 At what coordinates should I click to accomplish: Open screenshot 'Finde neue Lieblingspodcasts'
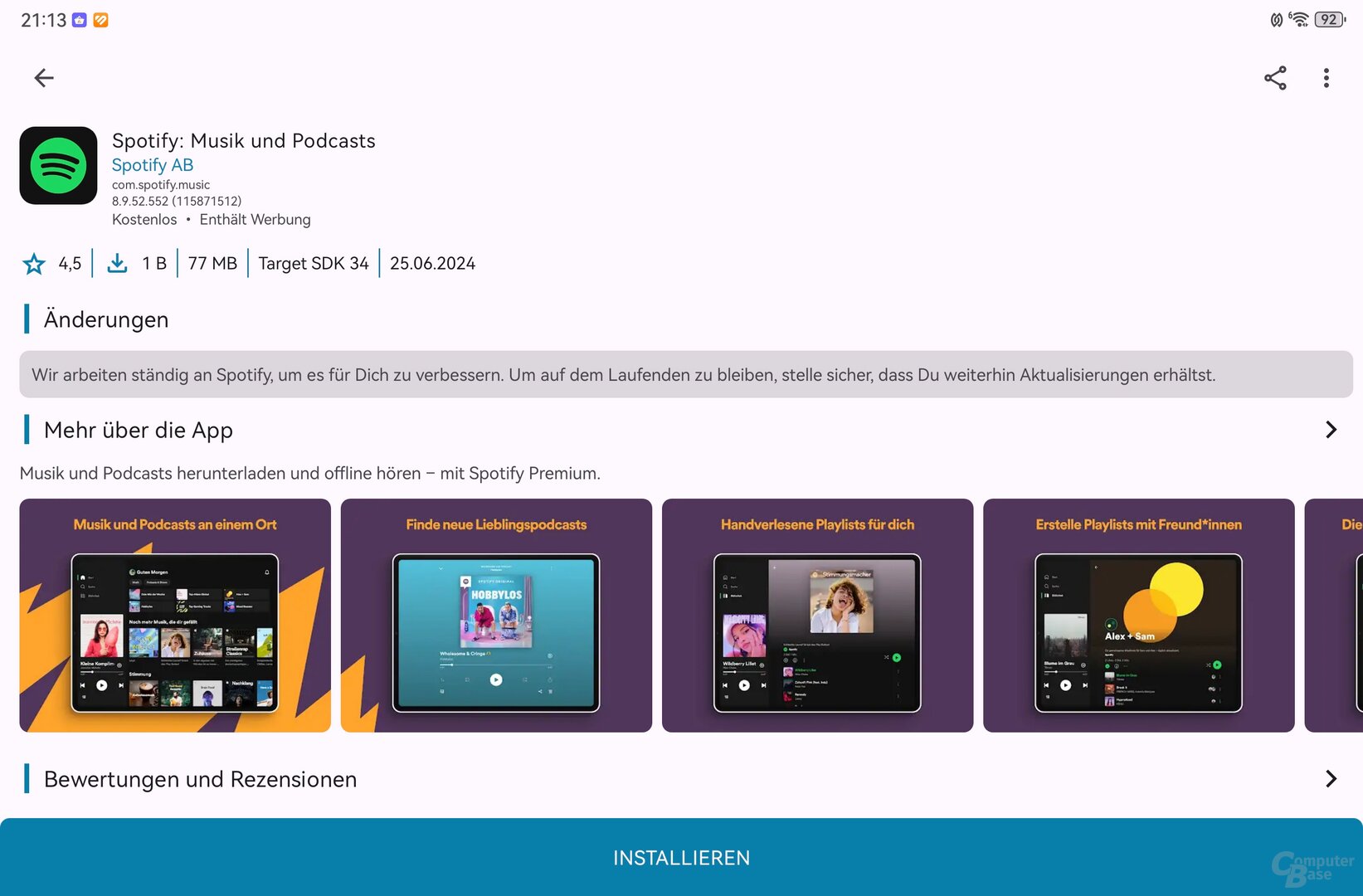coord(496,616)
